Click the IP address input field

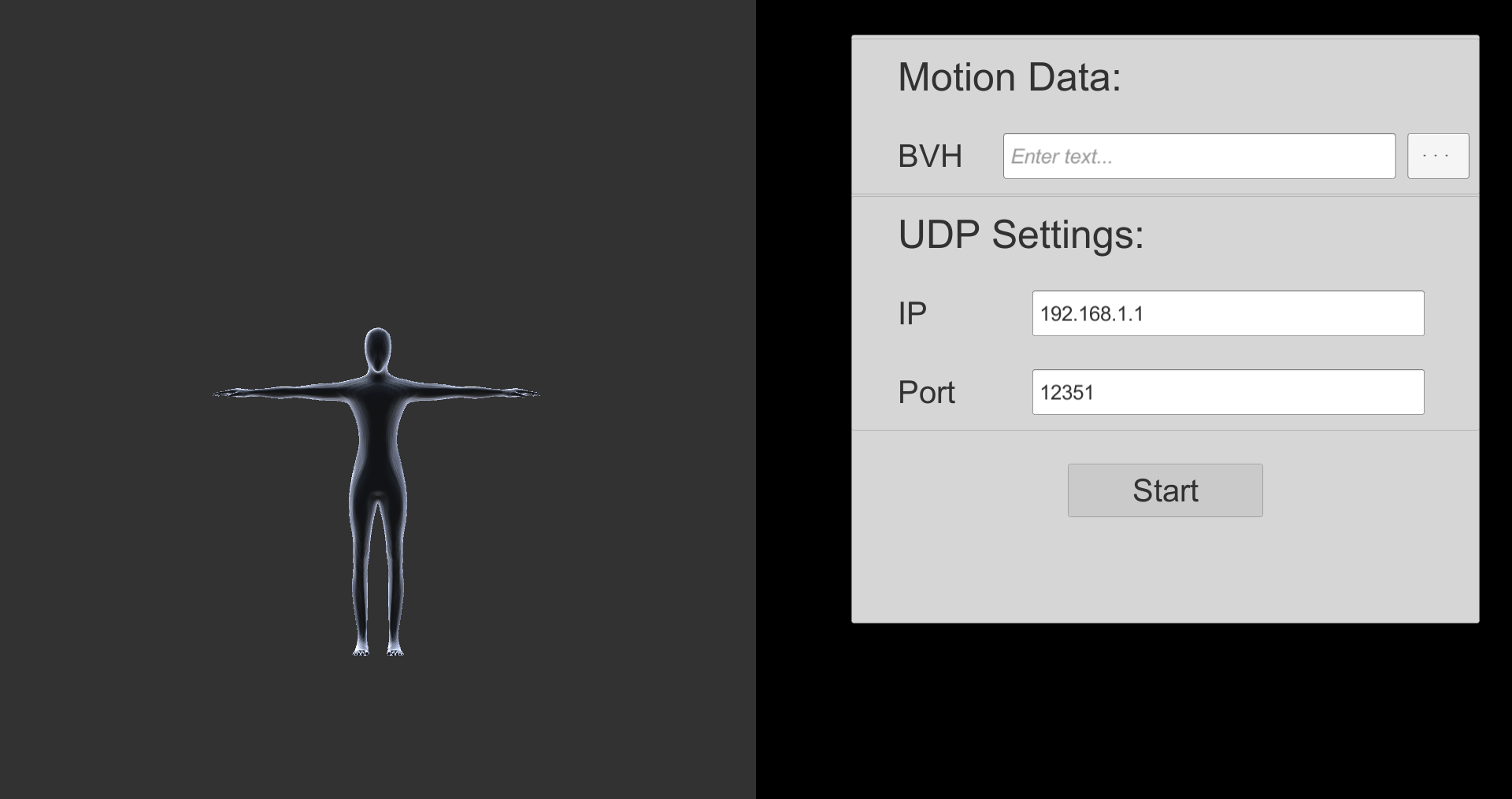[x=1228, y=313]
